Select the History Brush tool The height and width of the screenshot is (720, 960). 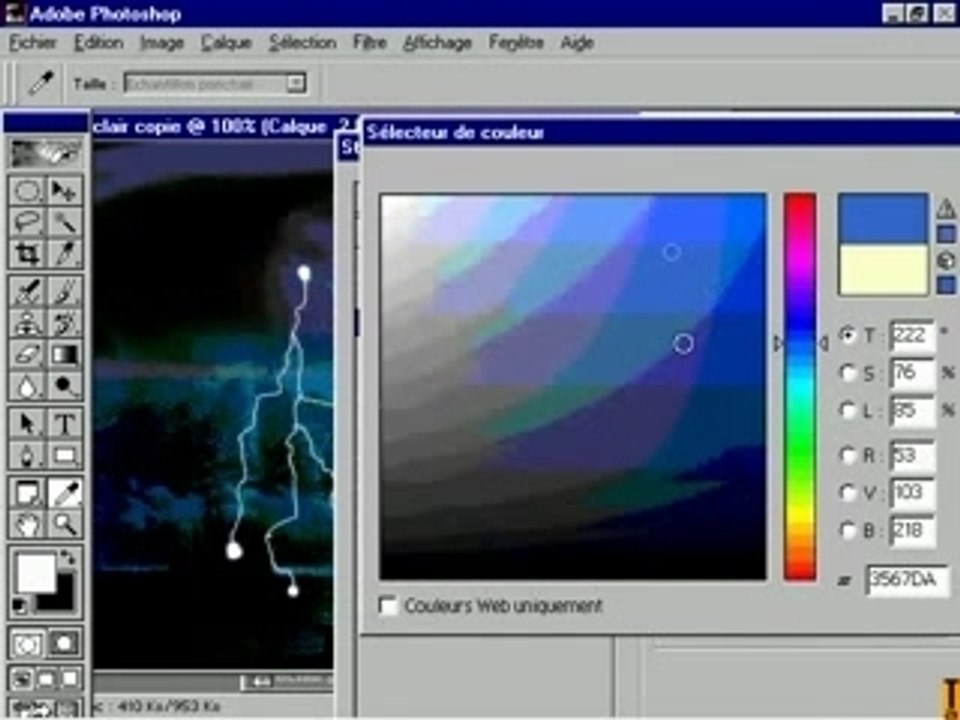[x=64, y=323]
